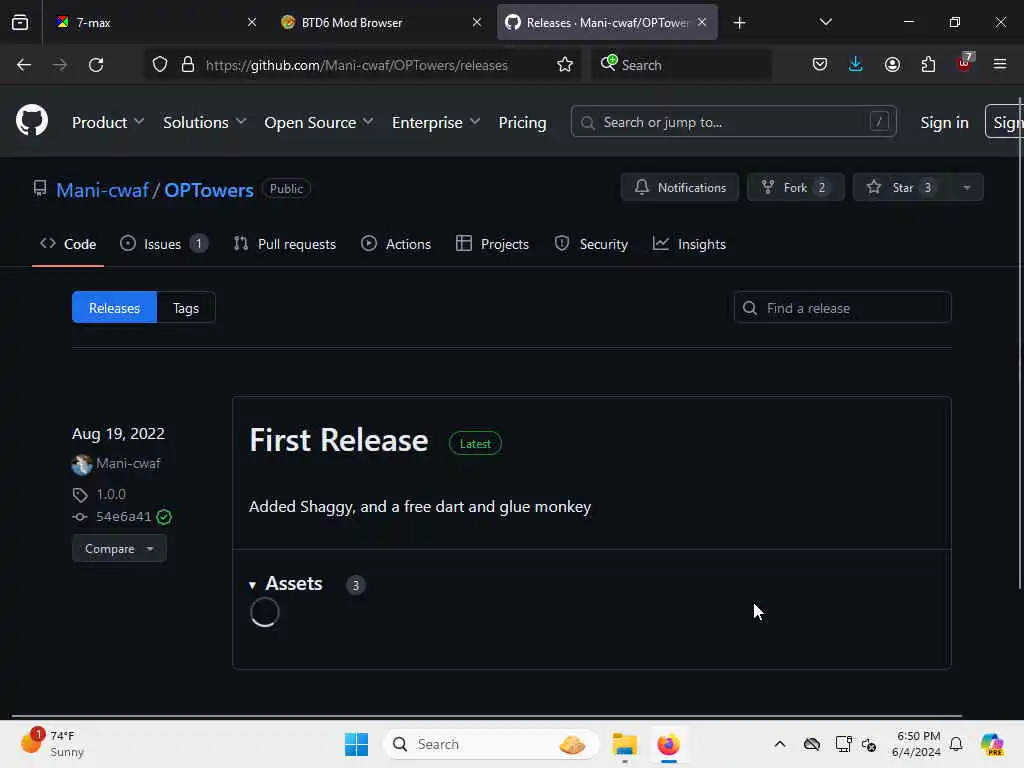Click the Pricing link

[522, 122]
